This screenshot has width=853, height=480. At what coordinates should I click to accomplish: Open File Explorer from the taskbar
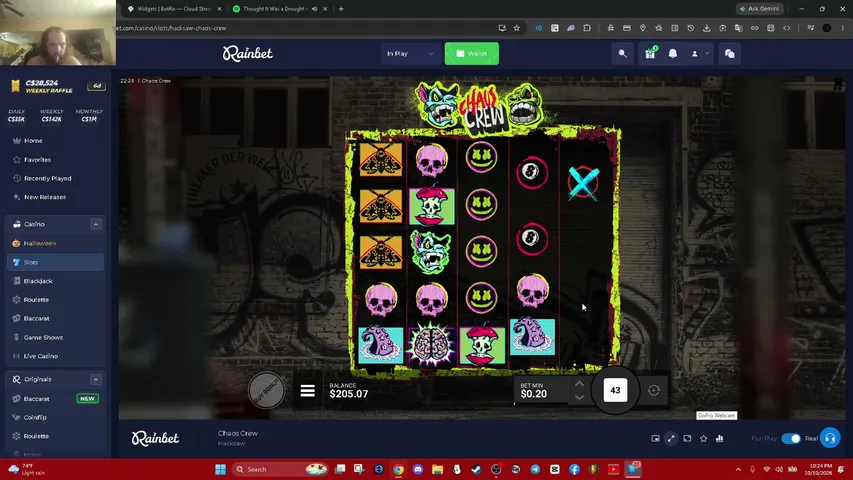(x=437, y=469)
